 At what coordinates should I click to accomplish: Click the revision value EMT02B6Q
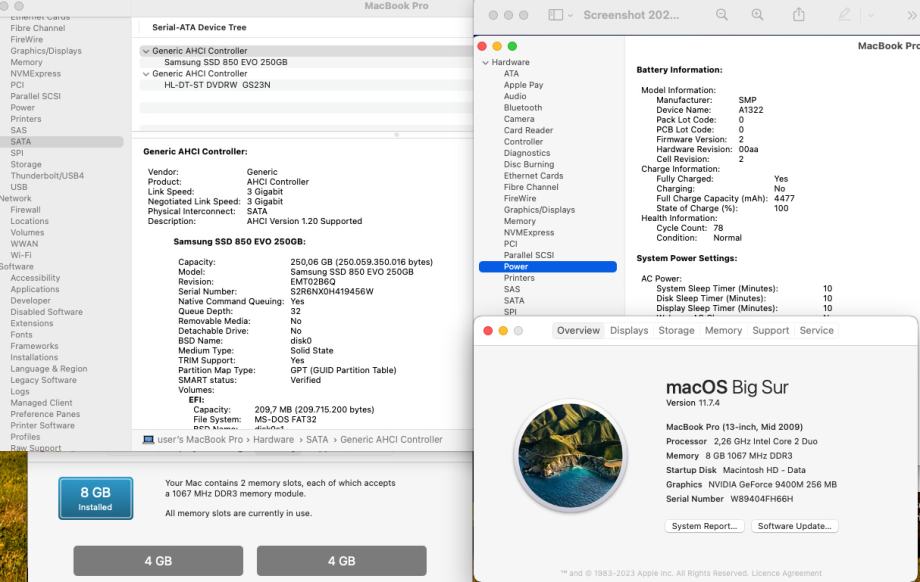click(x=313, y=282)
